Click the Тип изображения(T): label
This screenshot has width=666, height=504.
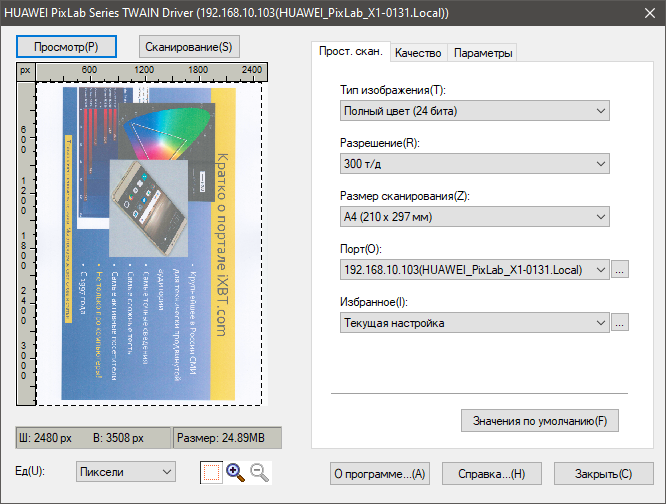coord(392,90)
